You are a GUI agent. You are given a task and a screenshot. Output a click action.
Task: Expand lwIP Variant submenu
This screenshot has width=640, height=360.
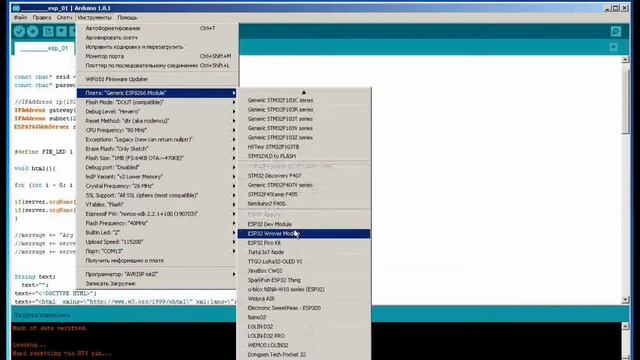[x=157, y=177]
